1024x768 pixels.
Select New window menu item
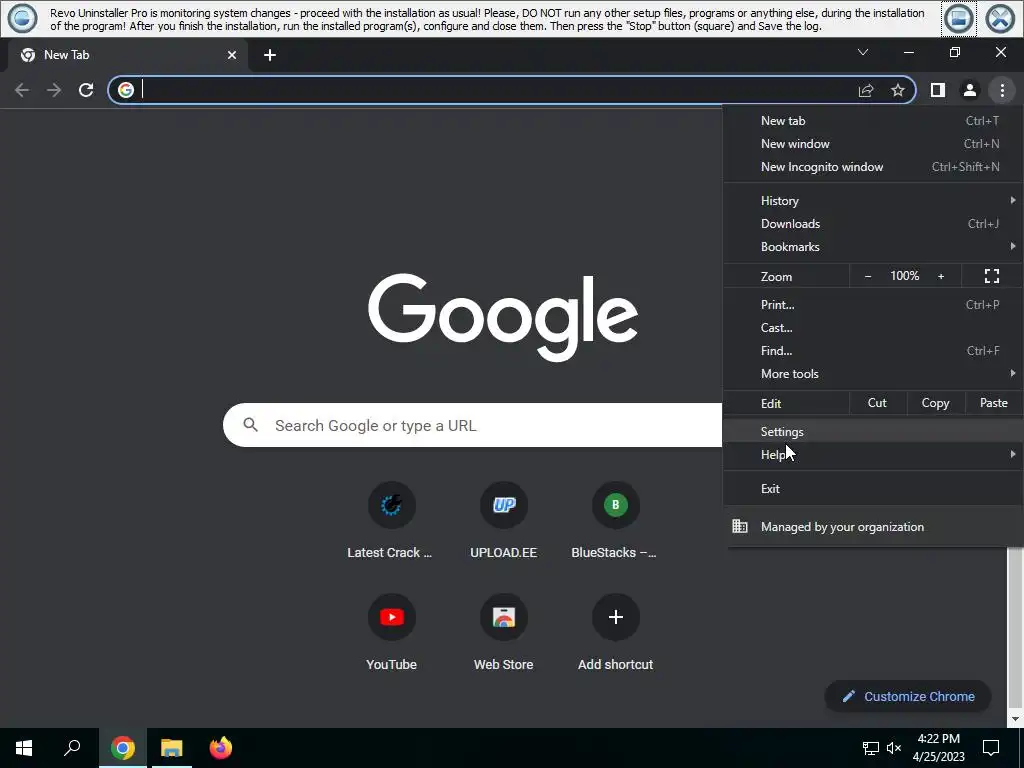(x=873, y=144)
